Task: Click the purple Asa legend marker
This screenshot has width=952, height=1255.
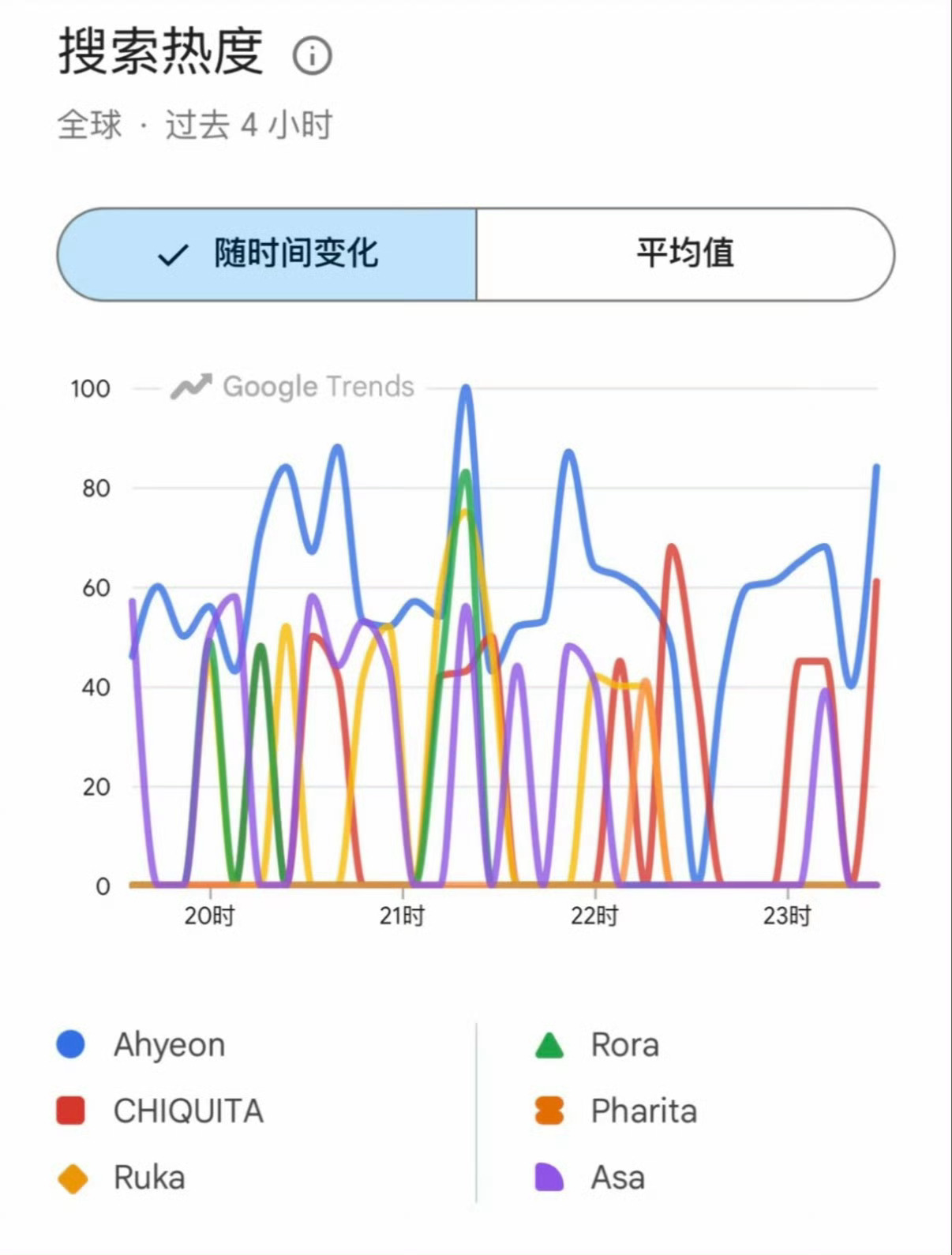Action: [549, 1176]
